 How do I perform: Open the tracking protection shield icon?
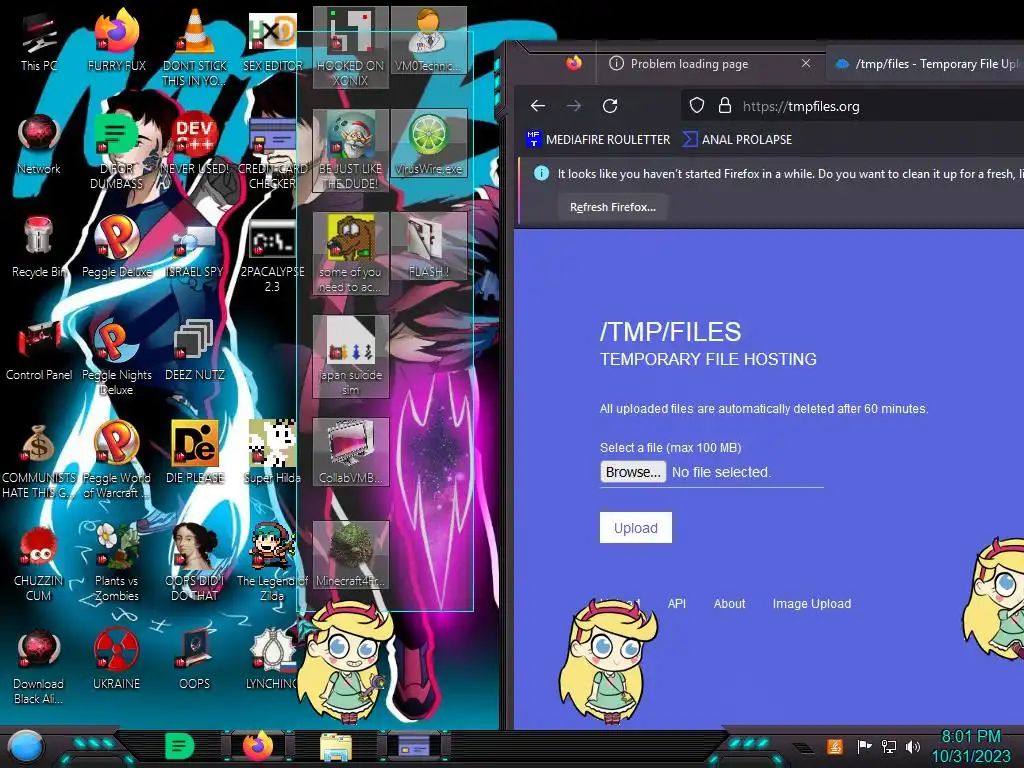[x=697, y=106]
